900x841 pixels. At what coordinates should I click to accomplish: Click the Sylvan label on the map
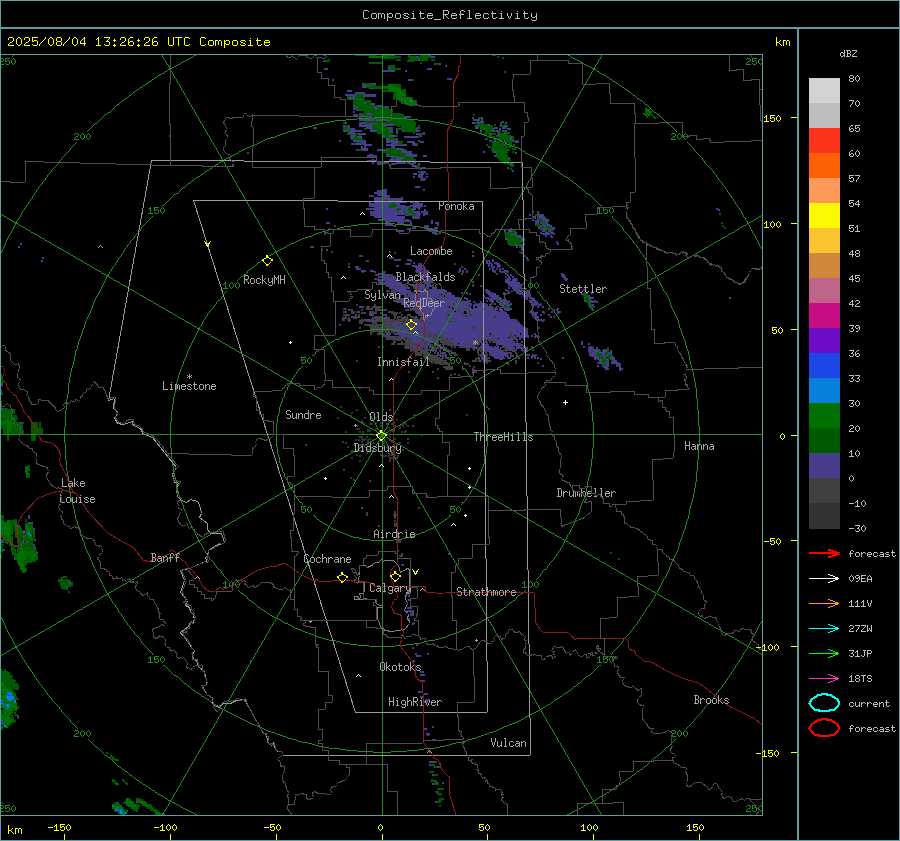(382, 295)
